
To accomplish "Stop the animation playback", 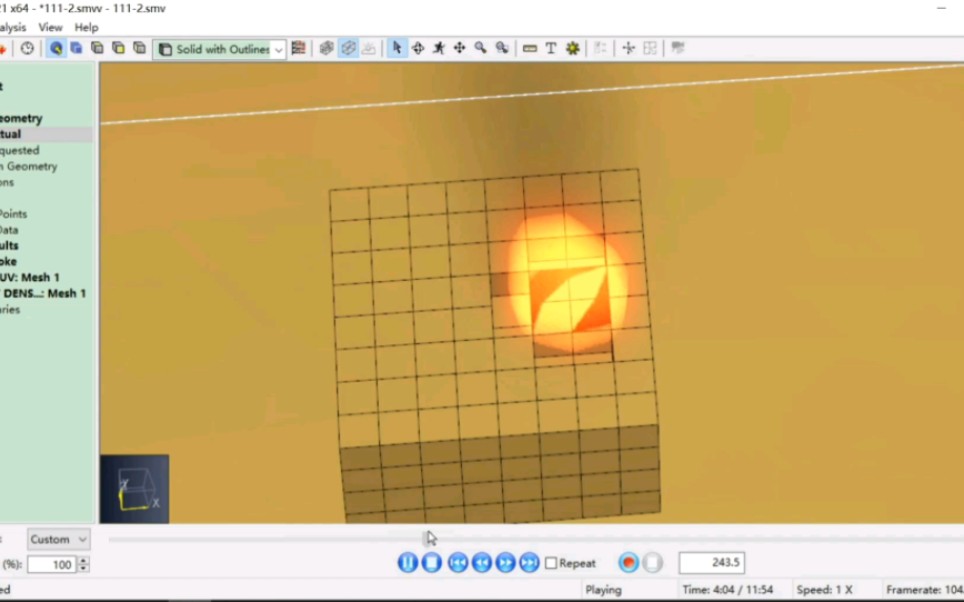I will tap(432, 563).
